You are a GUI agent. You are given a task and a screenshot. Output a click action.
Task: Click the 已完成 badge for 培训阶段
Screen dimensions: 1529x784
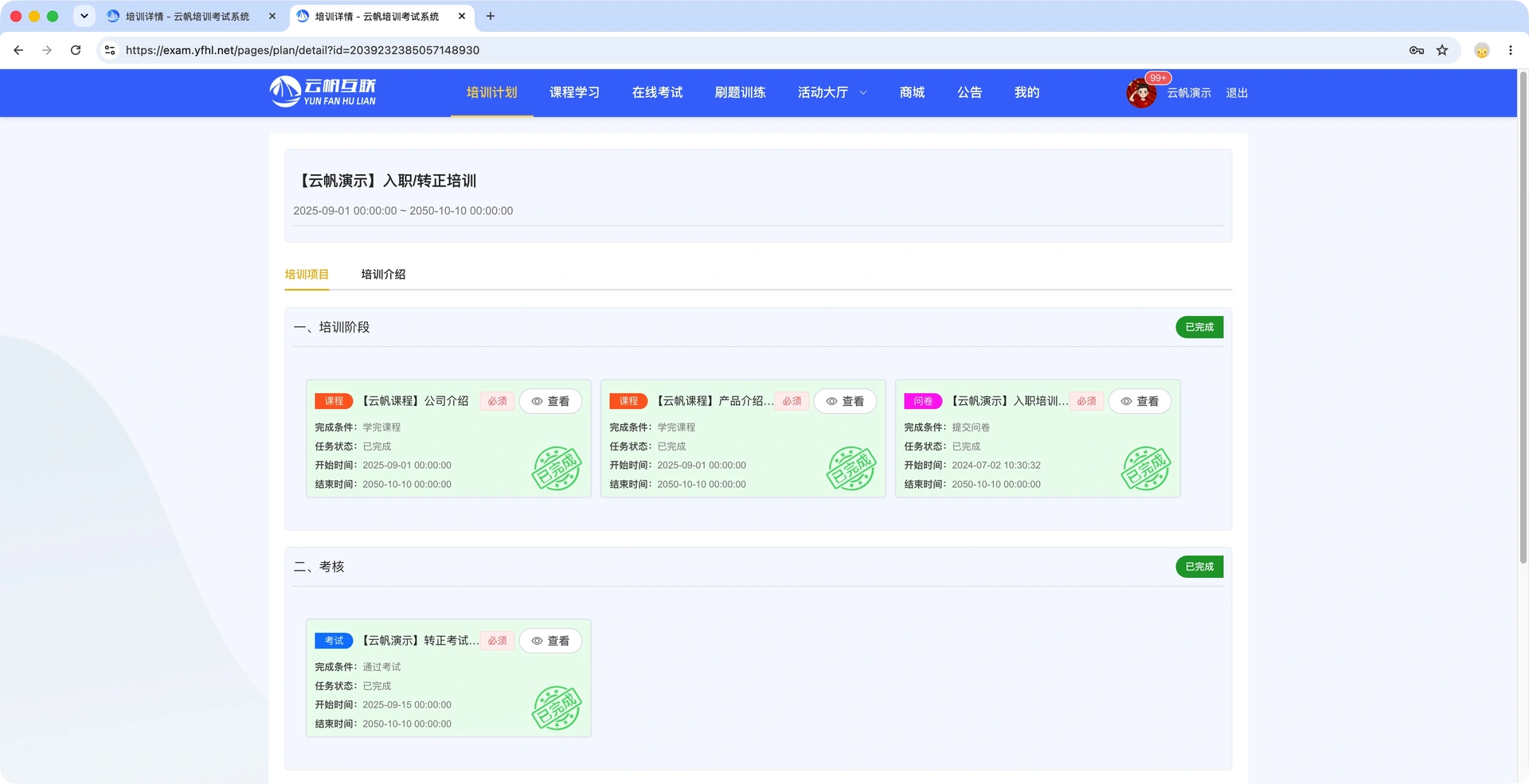click(x=1199, y=327)
